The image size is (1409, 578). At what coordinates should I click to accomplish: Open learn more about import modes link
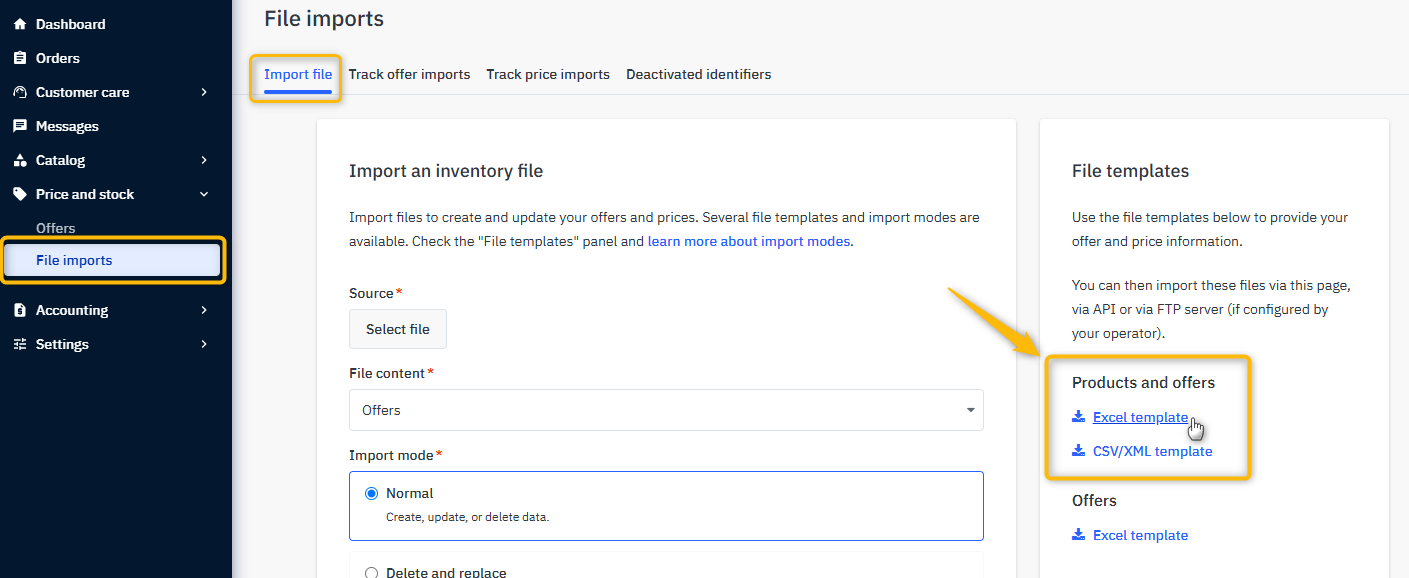(x=748, y=241)
